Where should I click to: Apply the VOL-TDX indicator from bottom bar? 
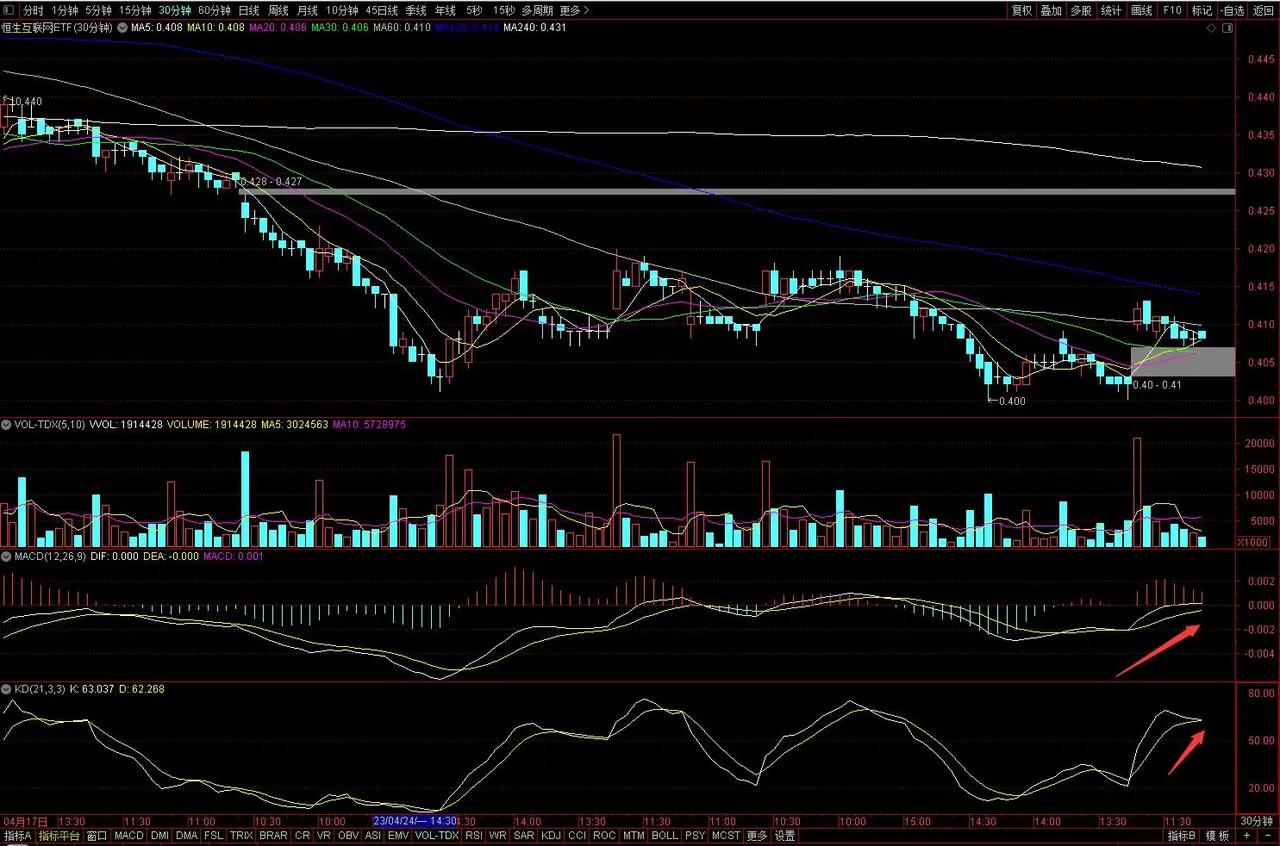pyautogui.click(x=437, y=835)
